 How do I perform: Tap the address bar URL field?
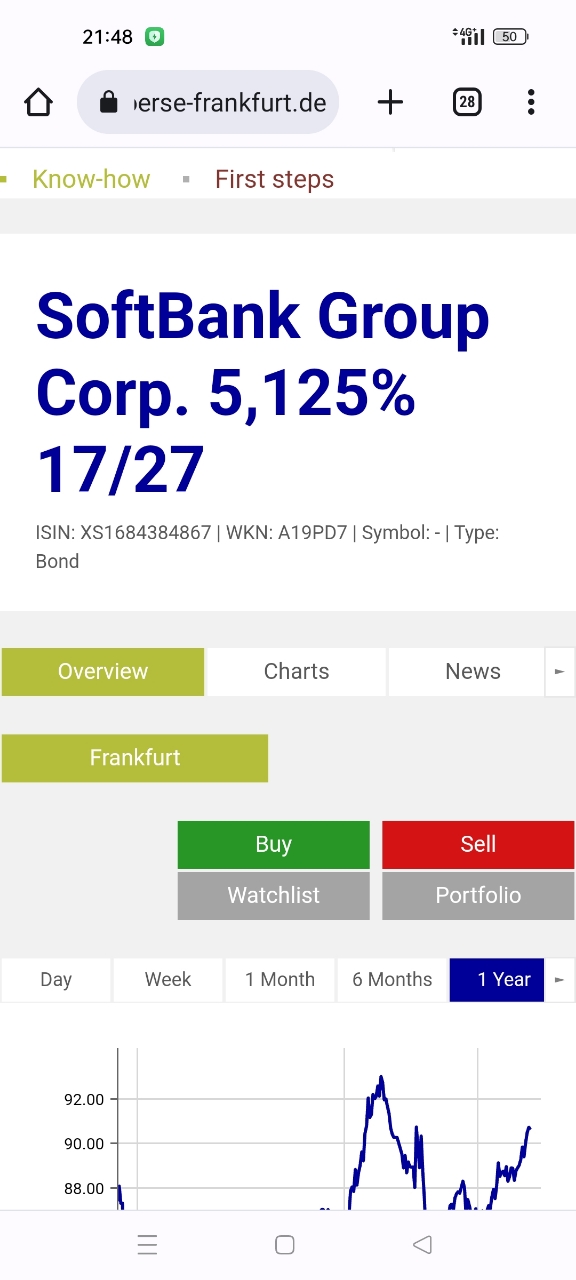tap(208, 102)
